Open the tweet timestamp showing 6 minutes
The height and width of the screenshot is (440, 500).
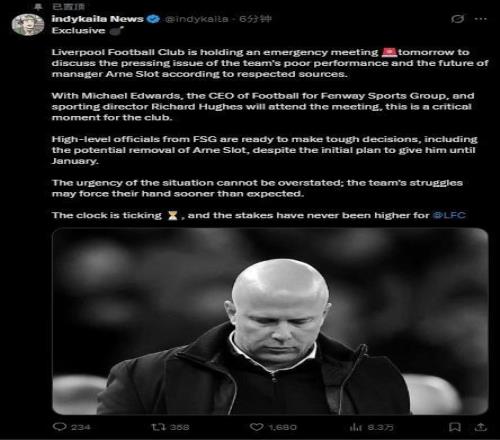255,19
